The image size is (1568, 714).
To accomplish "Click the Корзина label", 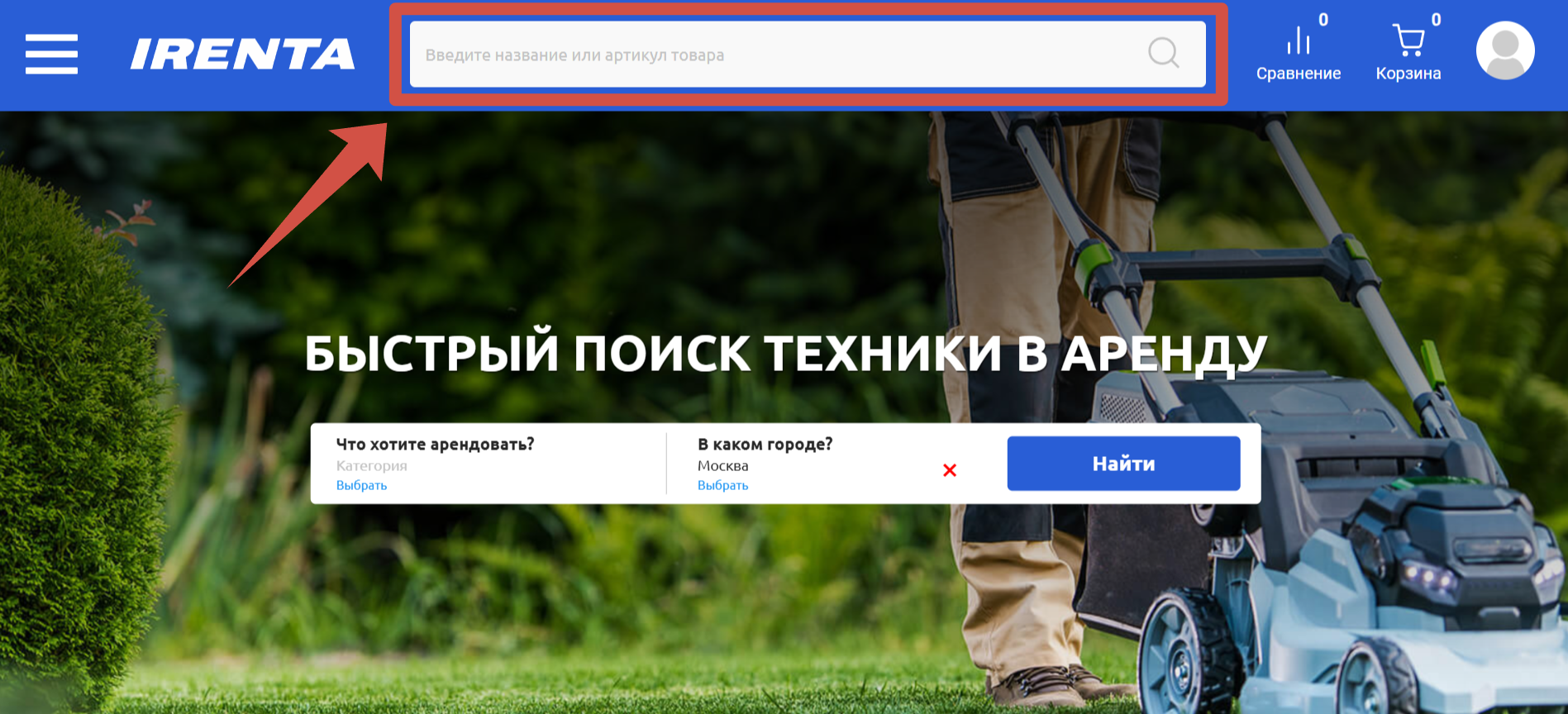I will tap(1408, 74).
